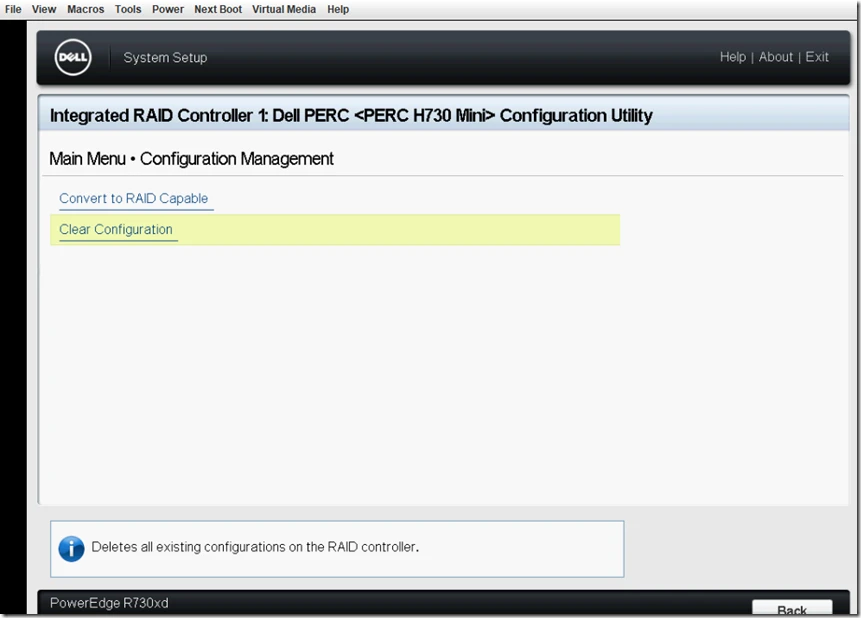The height and width of the screenshot is (618, 861).
Task: Click the System Setup title text
Action: pyautogui.click(x=165, y=58)
